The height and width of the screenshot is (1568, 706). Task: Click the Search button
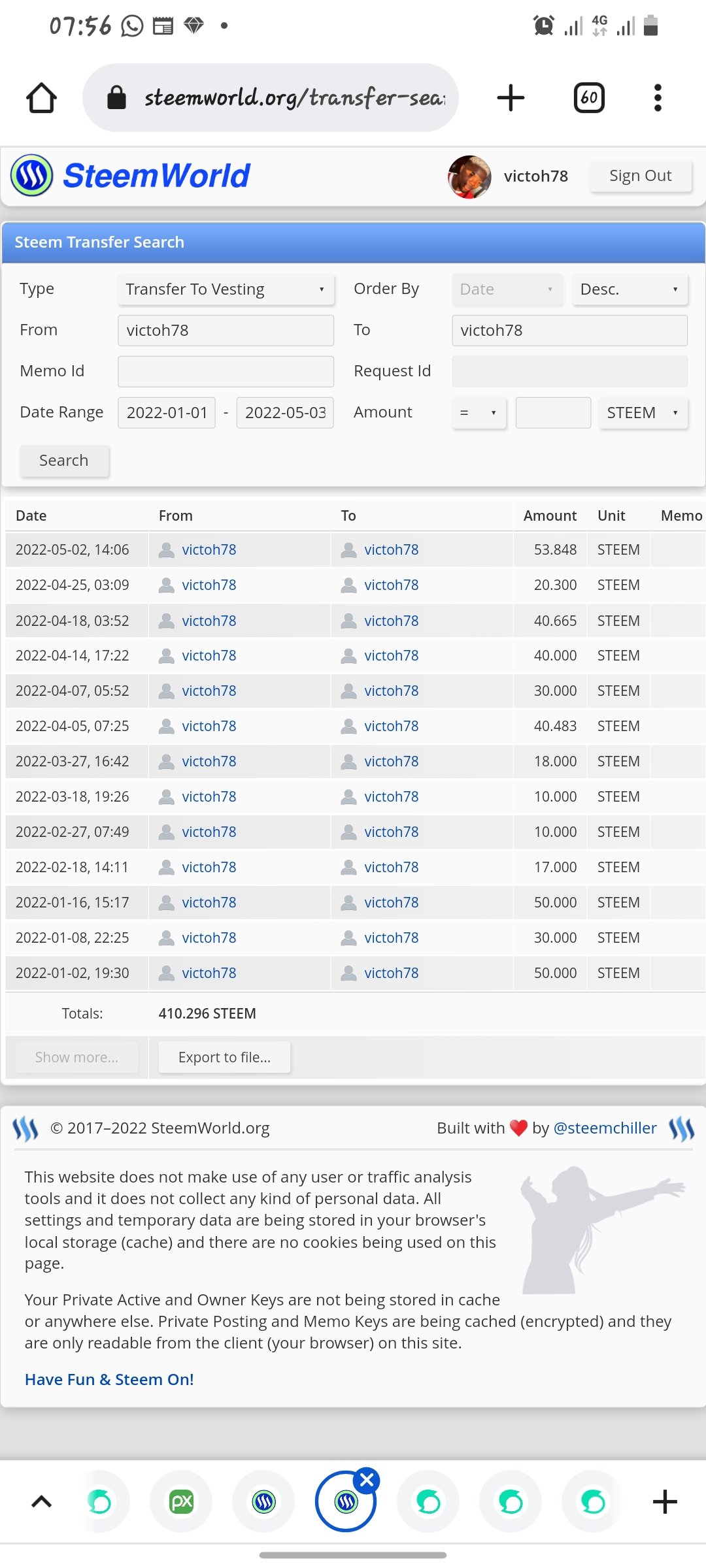coord(64,461)
